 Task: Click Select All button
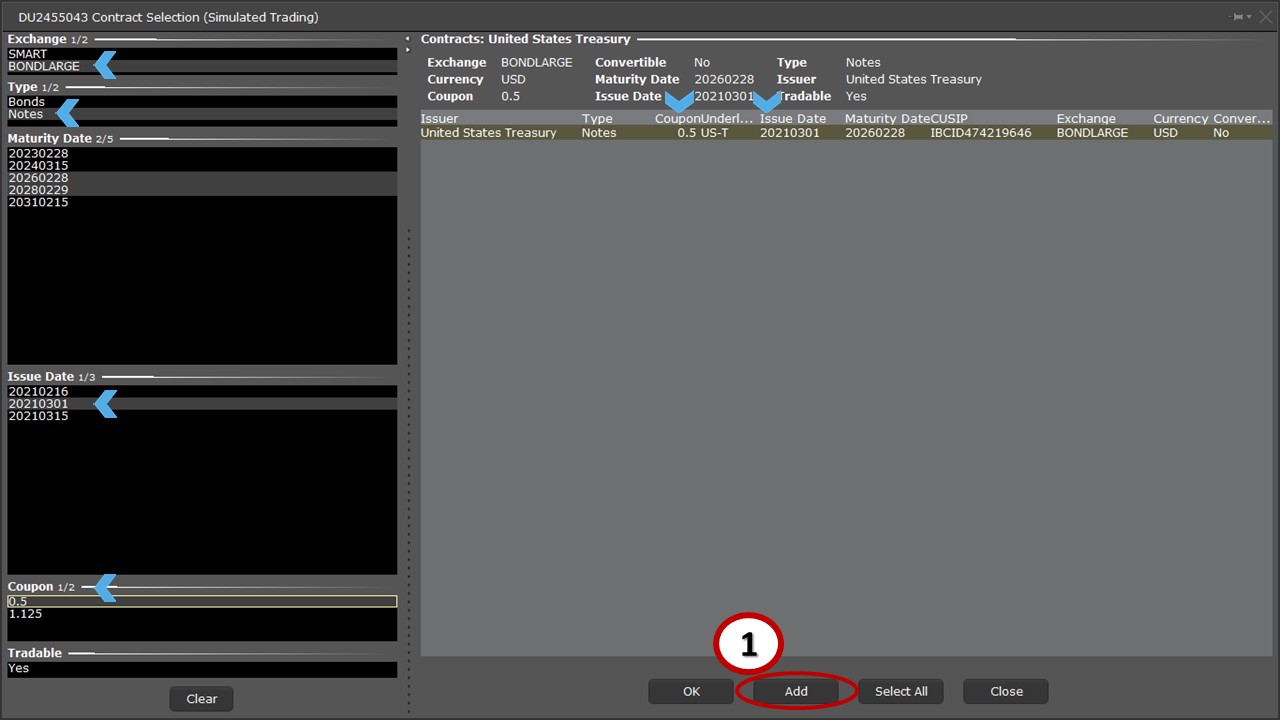point(900,691)
